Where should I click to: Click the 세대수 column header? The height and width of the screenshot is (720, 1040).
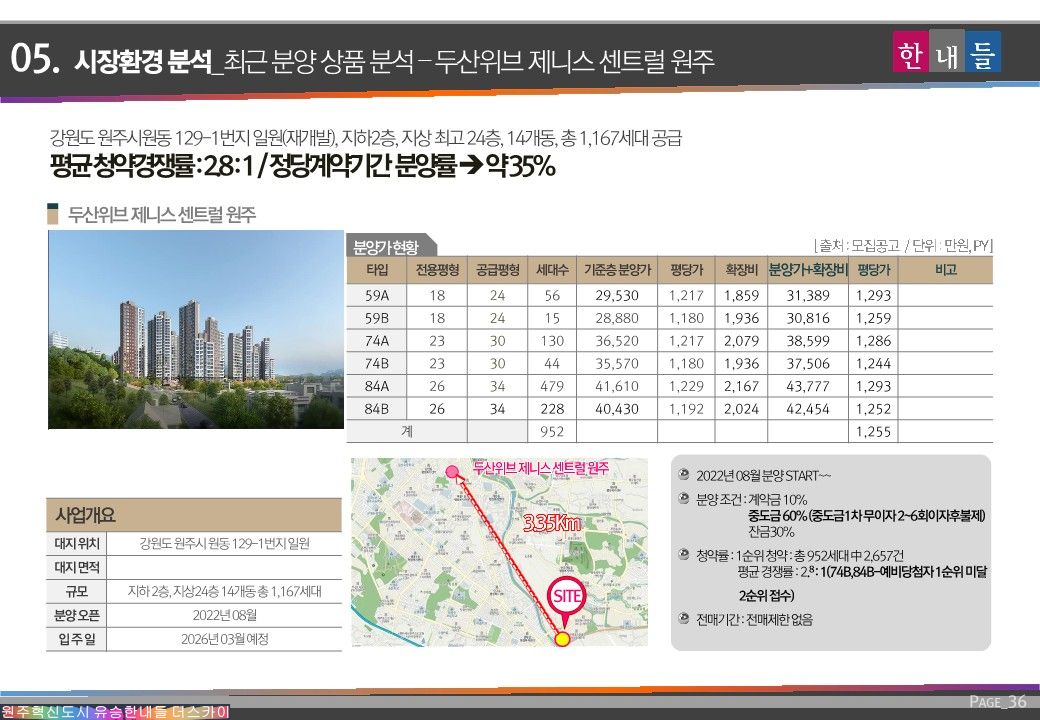[552, 270]
